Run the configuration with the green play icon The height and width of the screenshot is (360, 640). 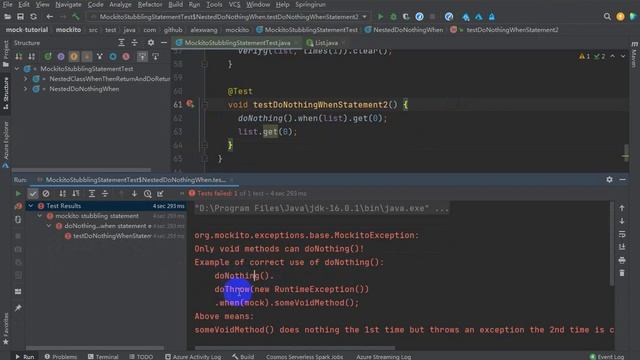coord(380,17)
